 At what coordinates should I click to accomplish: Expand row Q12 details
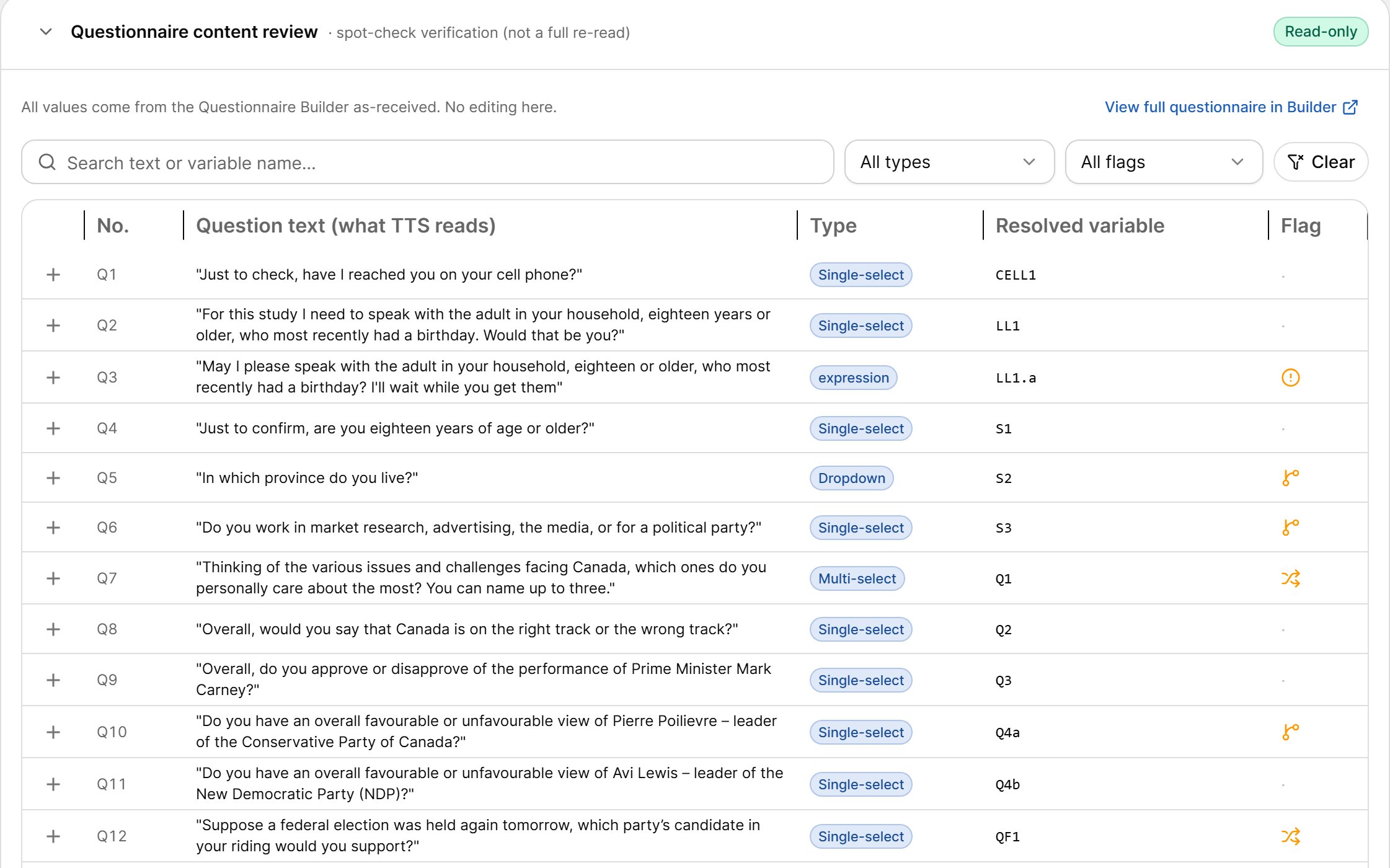coord(53,836)
